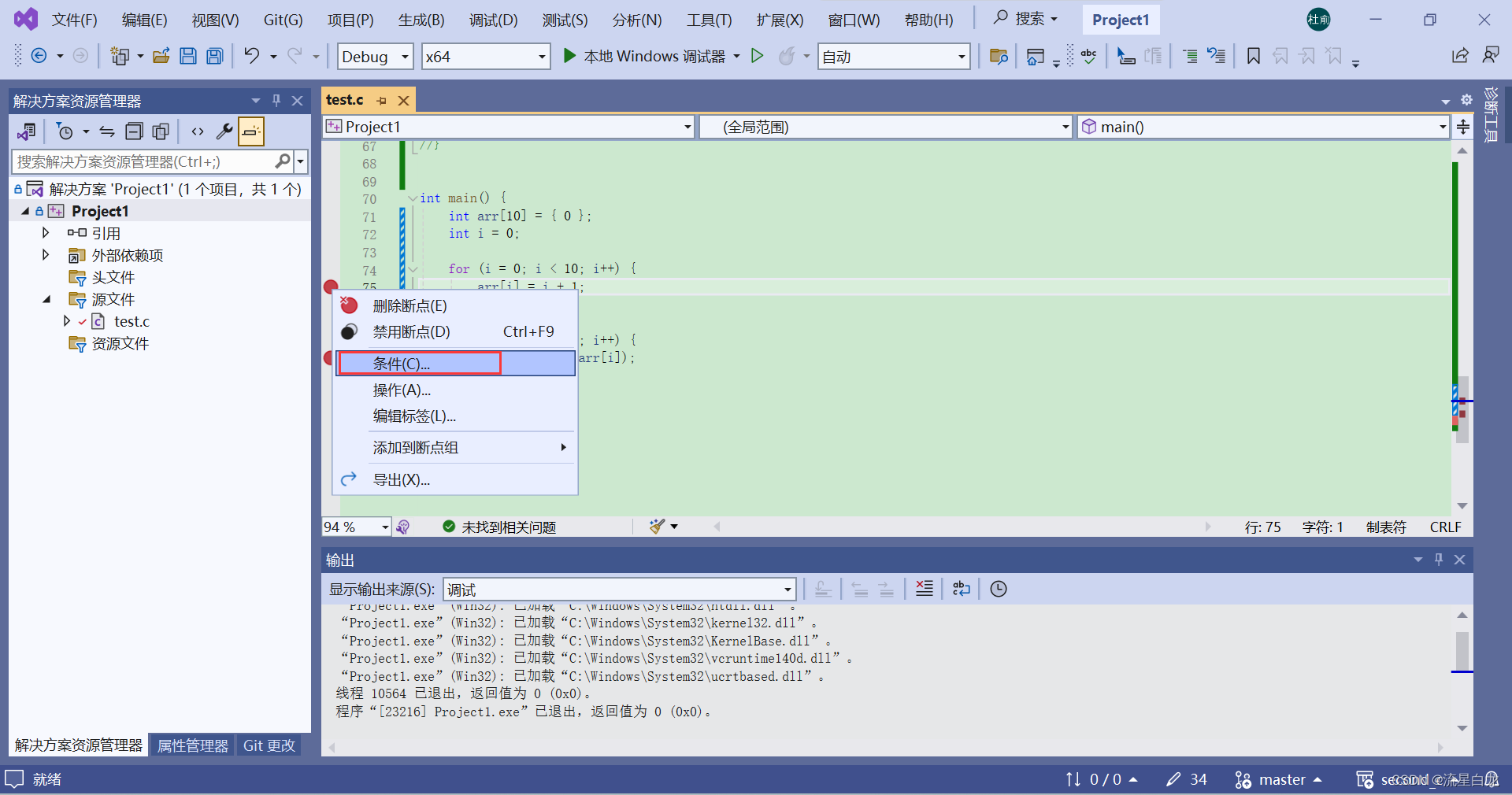Click the Navigate Backward icon

39,56
